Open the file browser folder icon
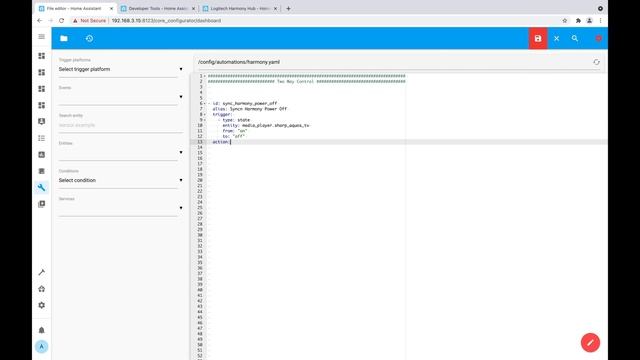Screen dimensions: 640x360 (x=64, y=38)
